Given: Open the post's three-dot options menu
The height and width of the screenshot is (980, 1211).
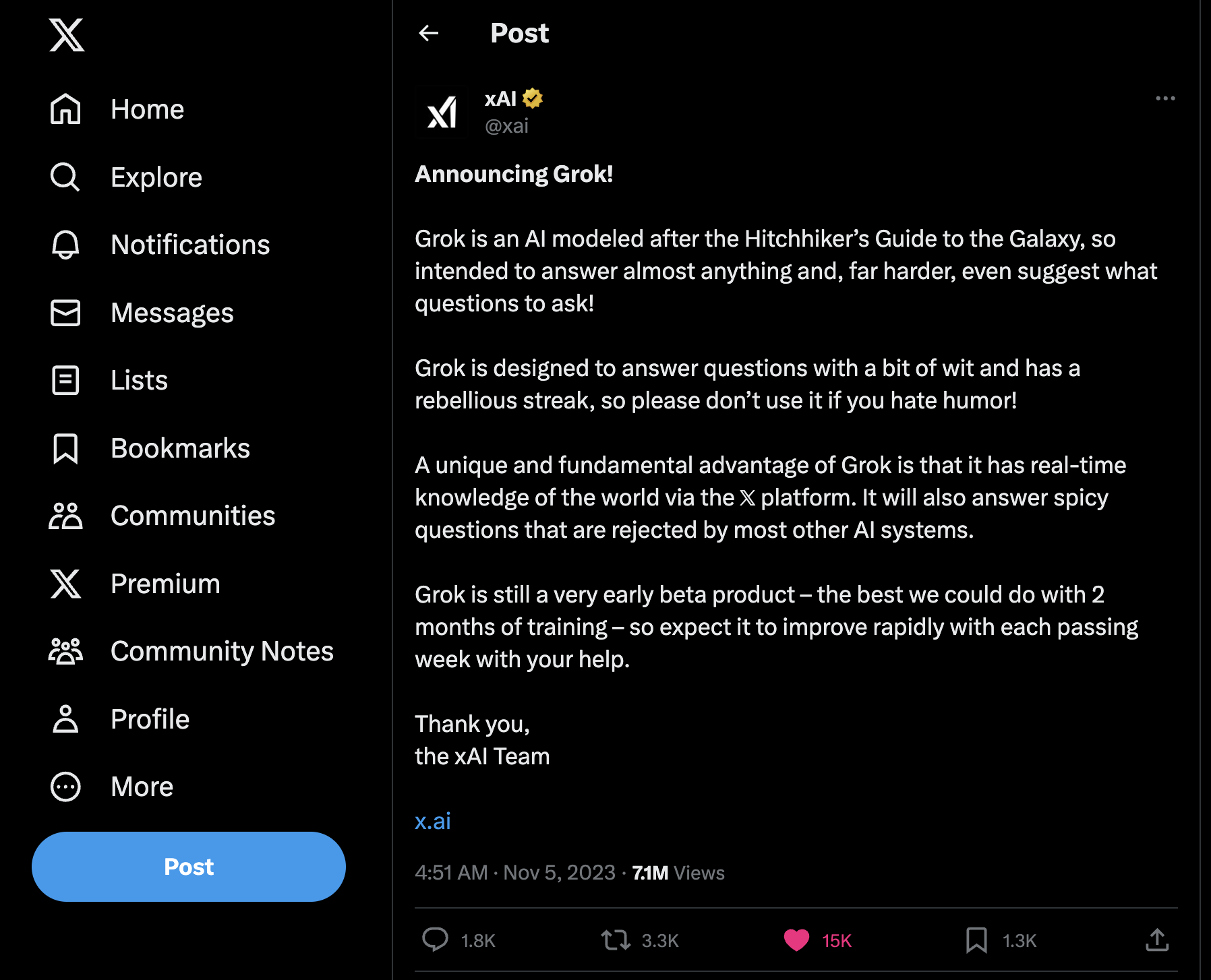Looking at the screenshot, I should pyautogui.click(x=1165, y=98).
